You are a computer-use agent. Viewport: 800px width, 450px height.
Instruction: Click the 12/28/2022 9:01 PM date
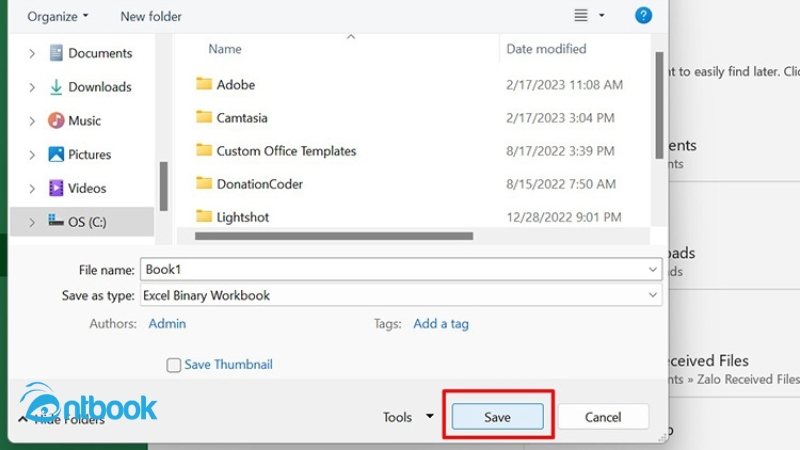(564, 217)
